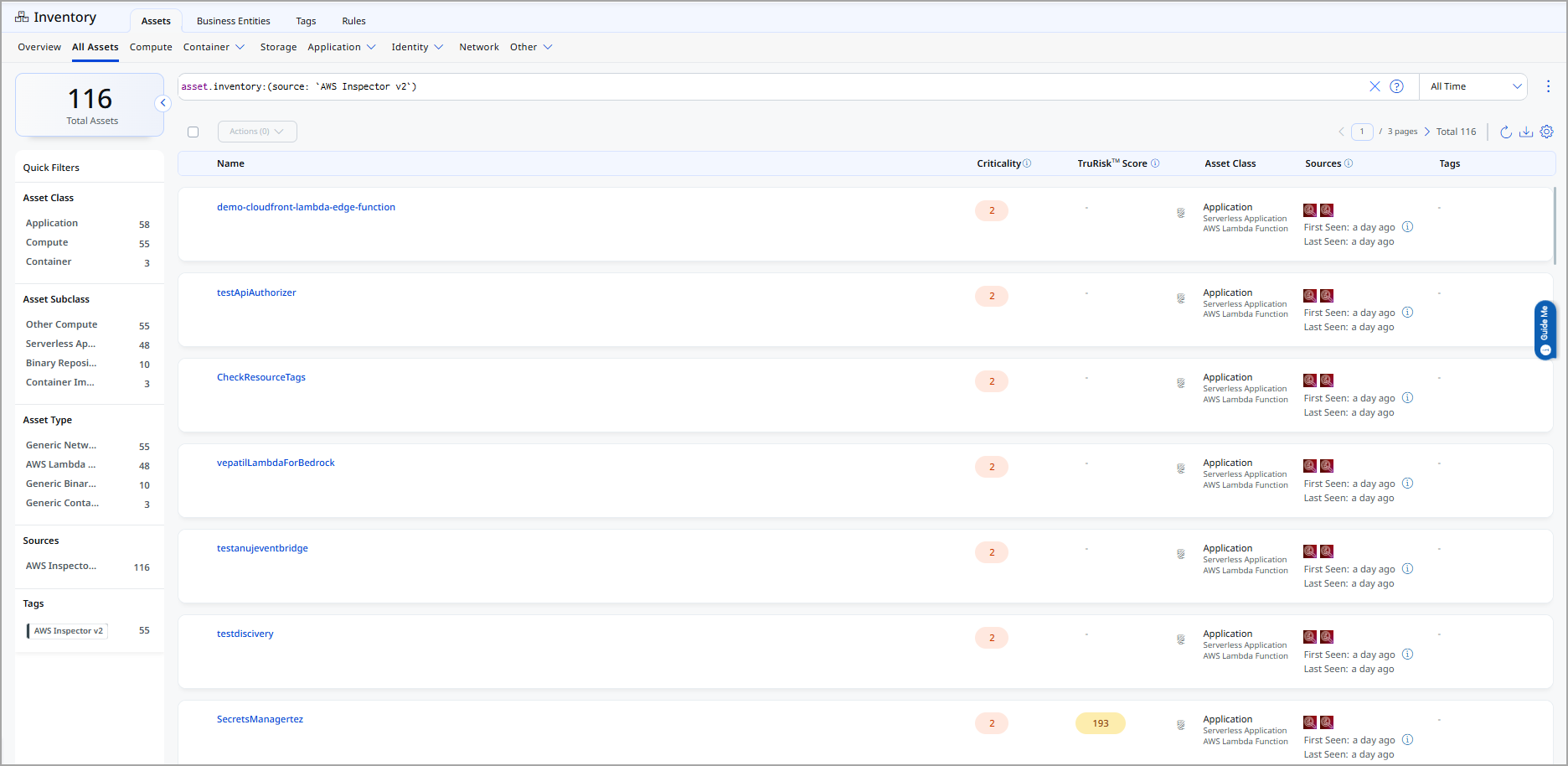Open the Rules tab

353,21
